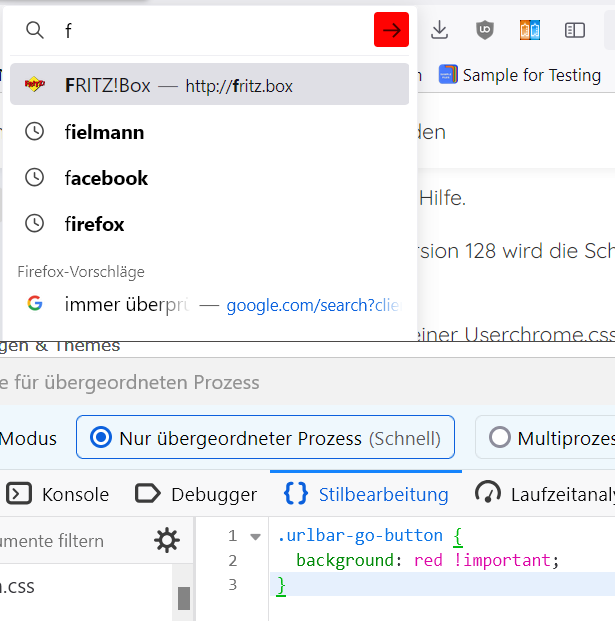The width and height of the screenshot is (615, 621).
Task: Open the Debugger tab
Action: click(196, 493)
